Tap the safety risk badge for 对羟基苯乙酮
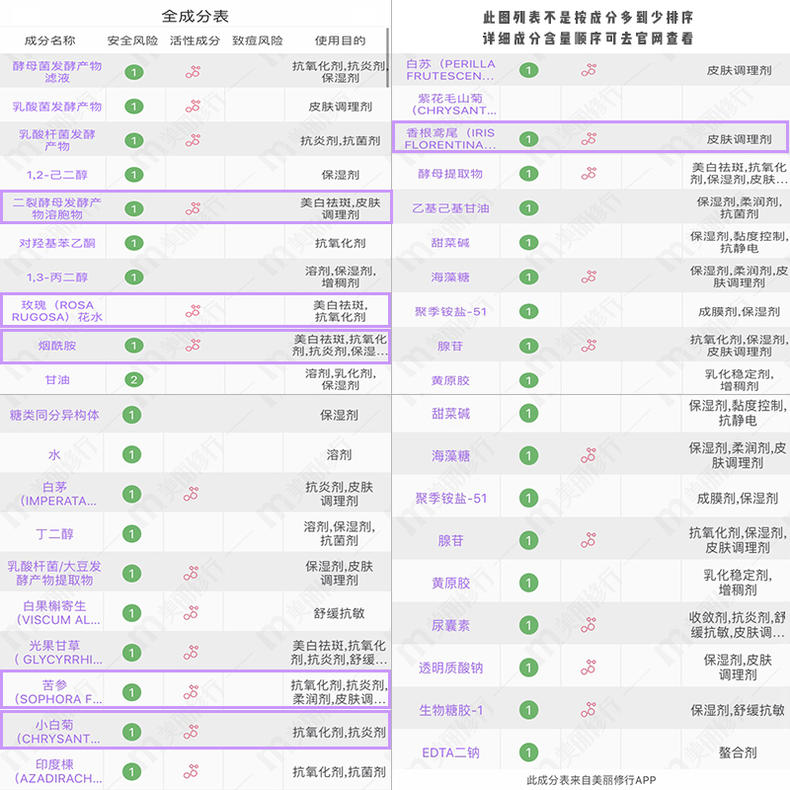Image resolution: width=790 pixels, height=790 pixels. pyautogui.click(x=134, y=243)
